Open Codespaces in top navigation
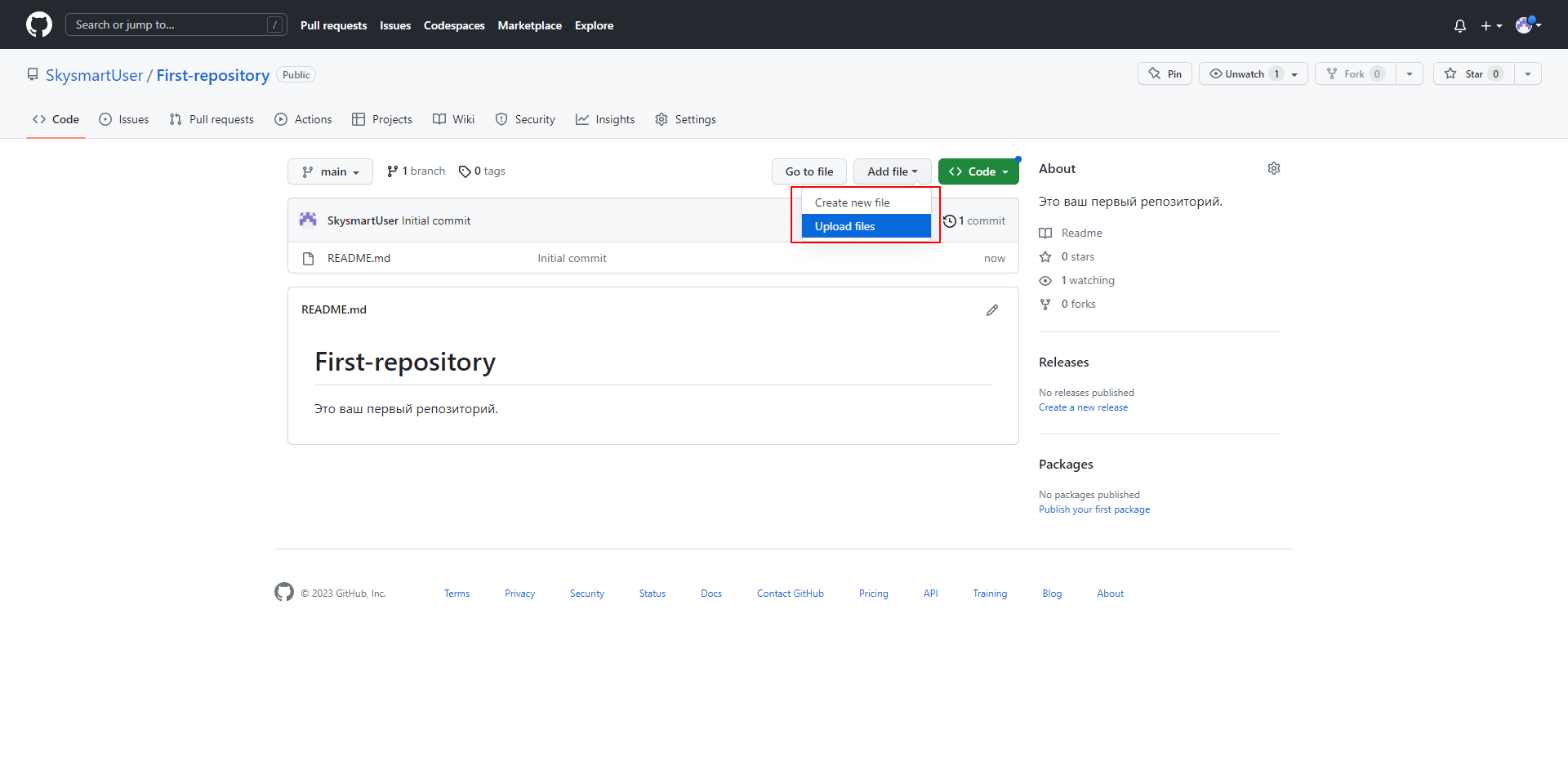 (x=454, y=25)
